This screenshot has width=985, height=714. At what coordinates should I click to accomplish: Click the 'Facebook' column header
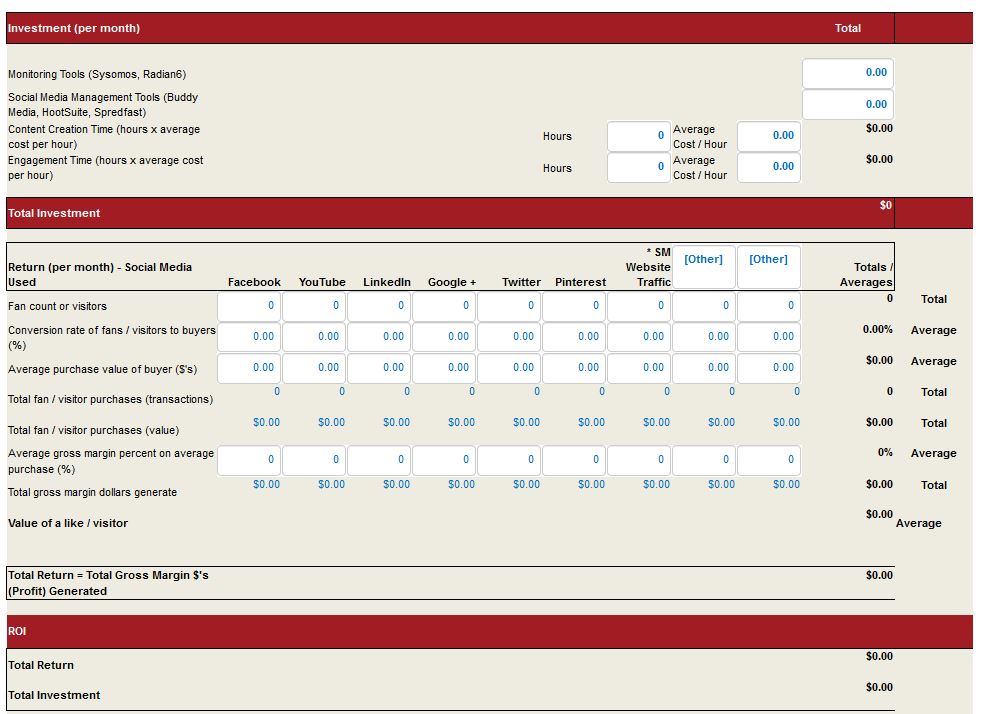tap(254, 283)
